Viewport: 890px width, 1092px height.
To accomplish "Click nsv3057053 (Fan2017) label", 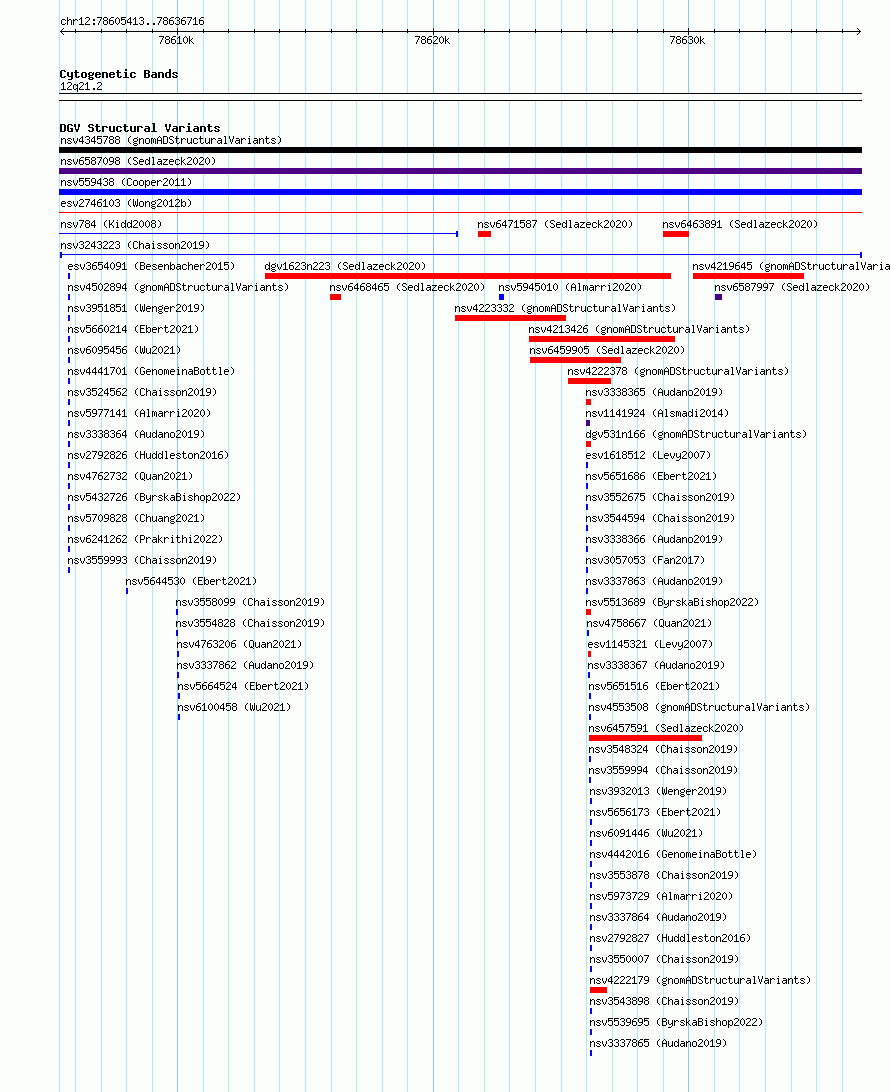I will tap(646, 558).
